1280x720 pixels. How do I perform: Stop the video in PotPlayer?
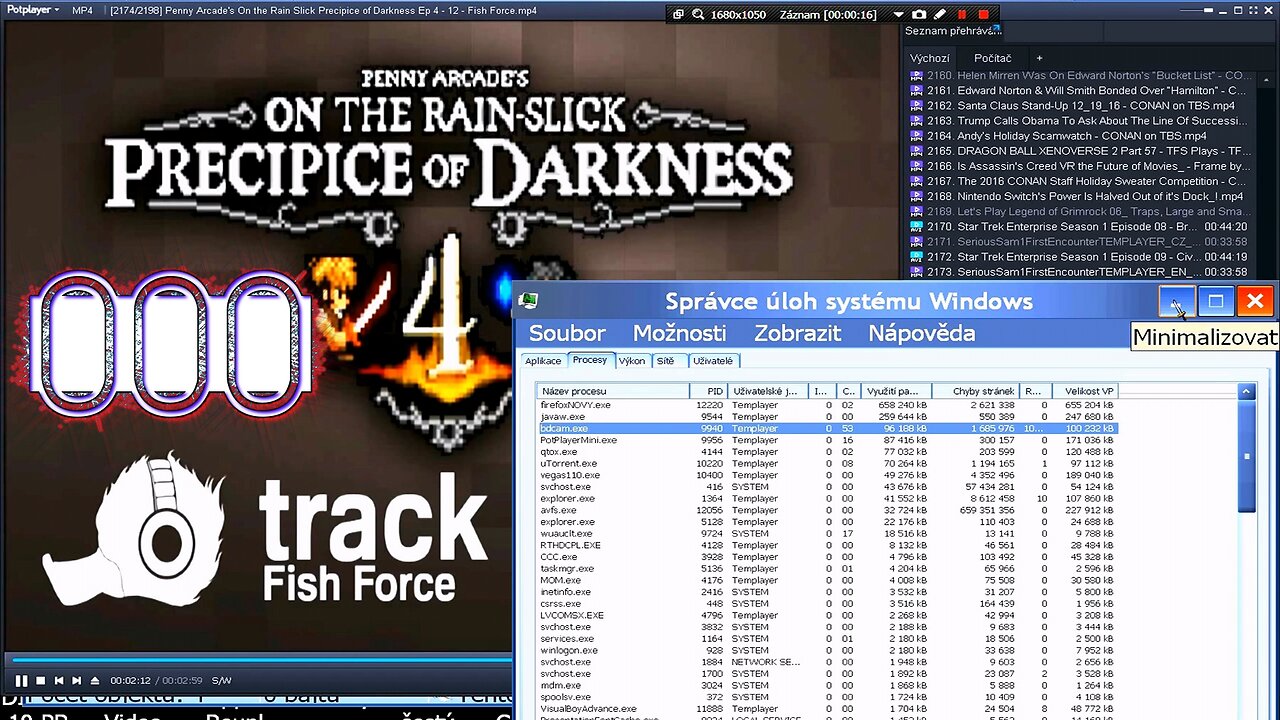click(41, 681)
